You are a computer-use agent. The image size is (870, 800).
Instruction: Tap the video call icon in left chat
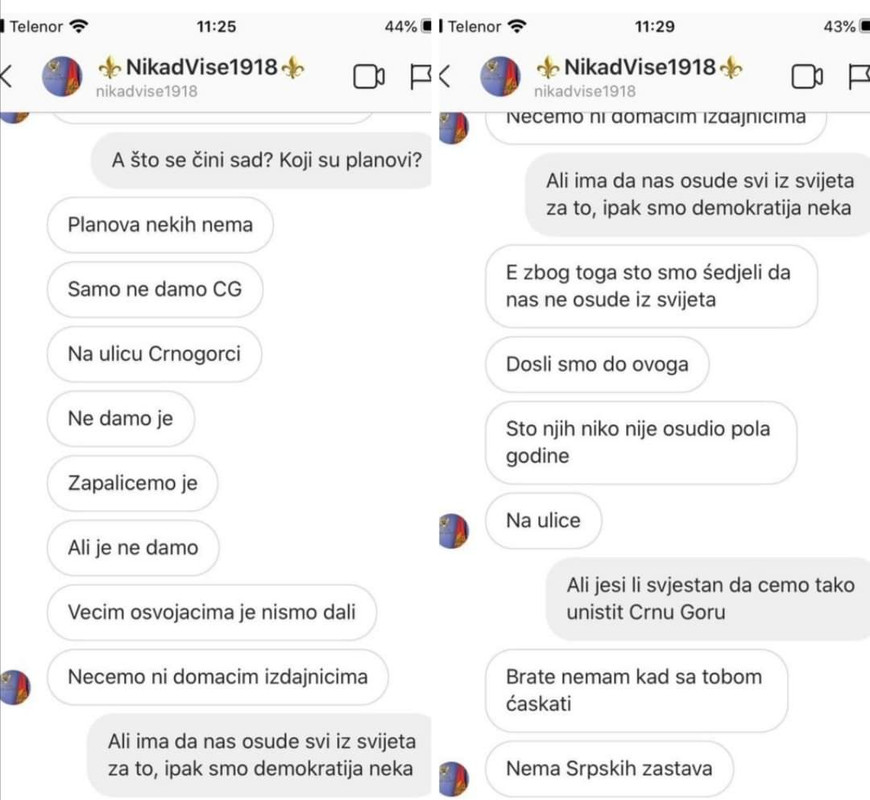[368, 77]
